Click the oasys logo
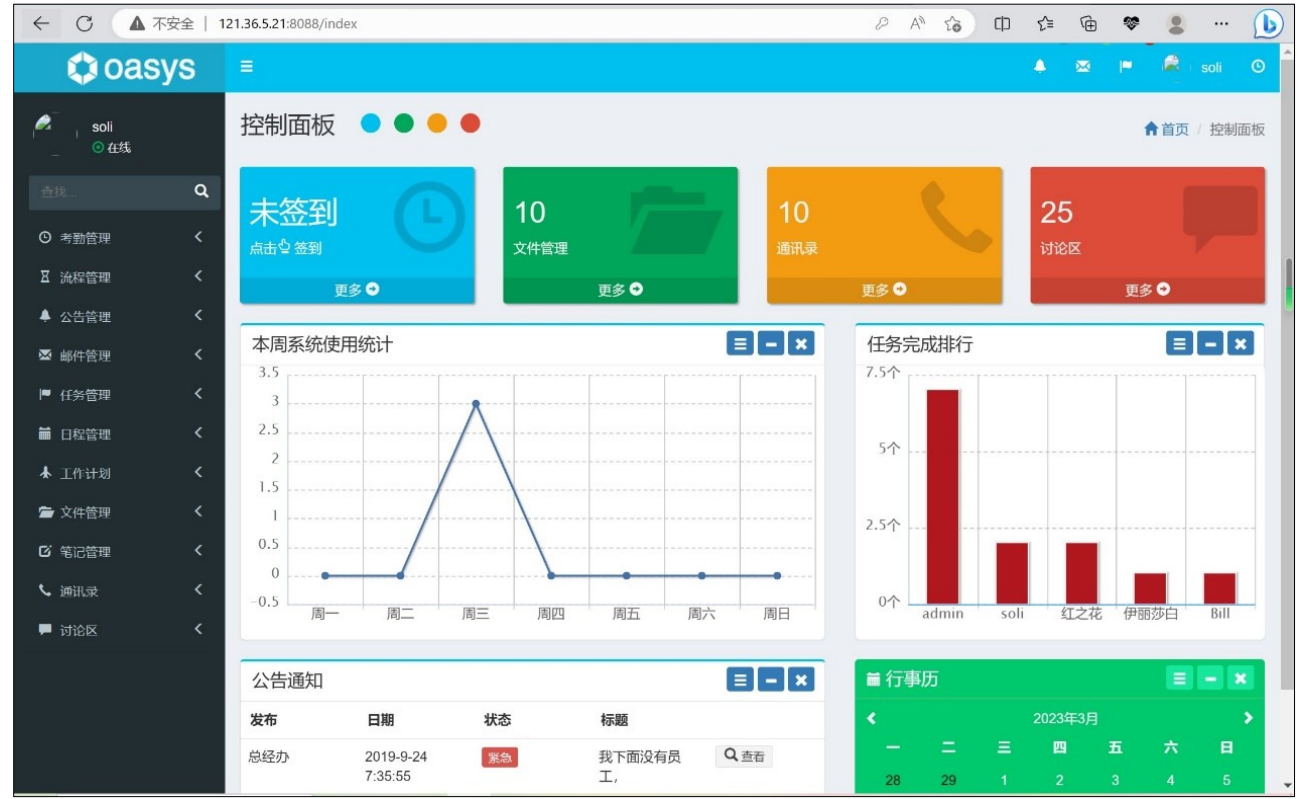Viewport: 1300px width, 799px height. (131, 68)
